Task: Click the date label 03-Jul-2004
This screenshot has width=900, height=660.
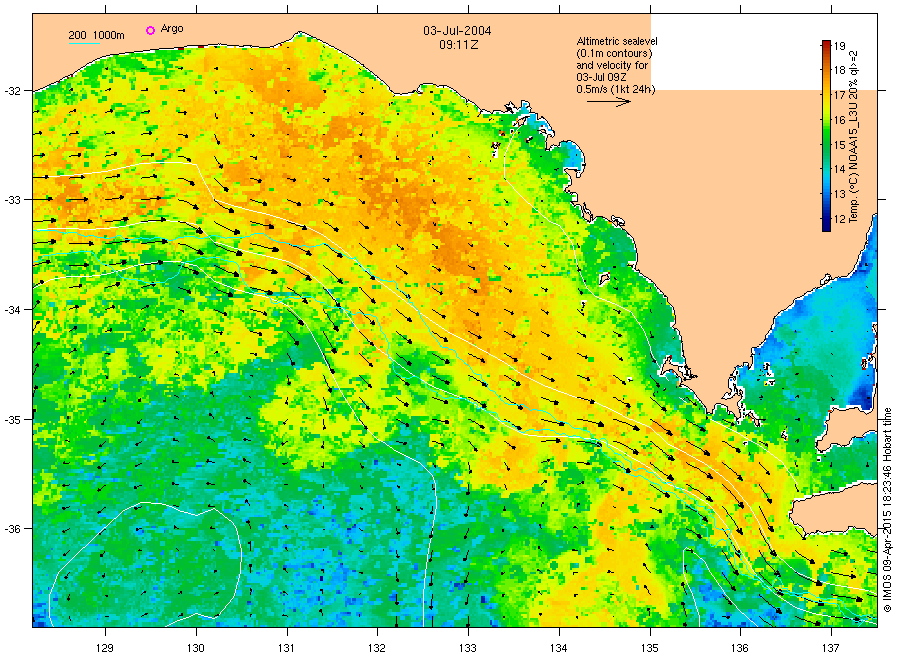Action: point(457,30)
